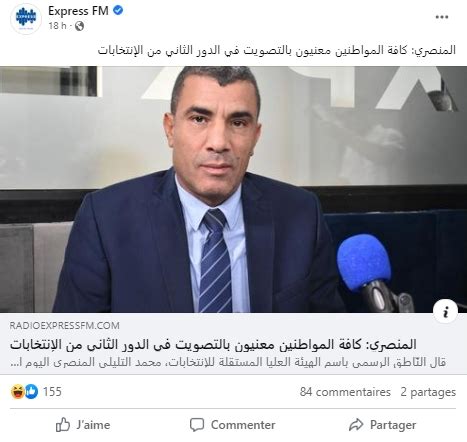View the 2 partages list
The image size is (467, 442).
click(x=428, y=392)
